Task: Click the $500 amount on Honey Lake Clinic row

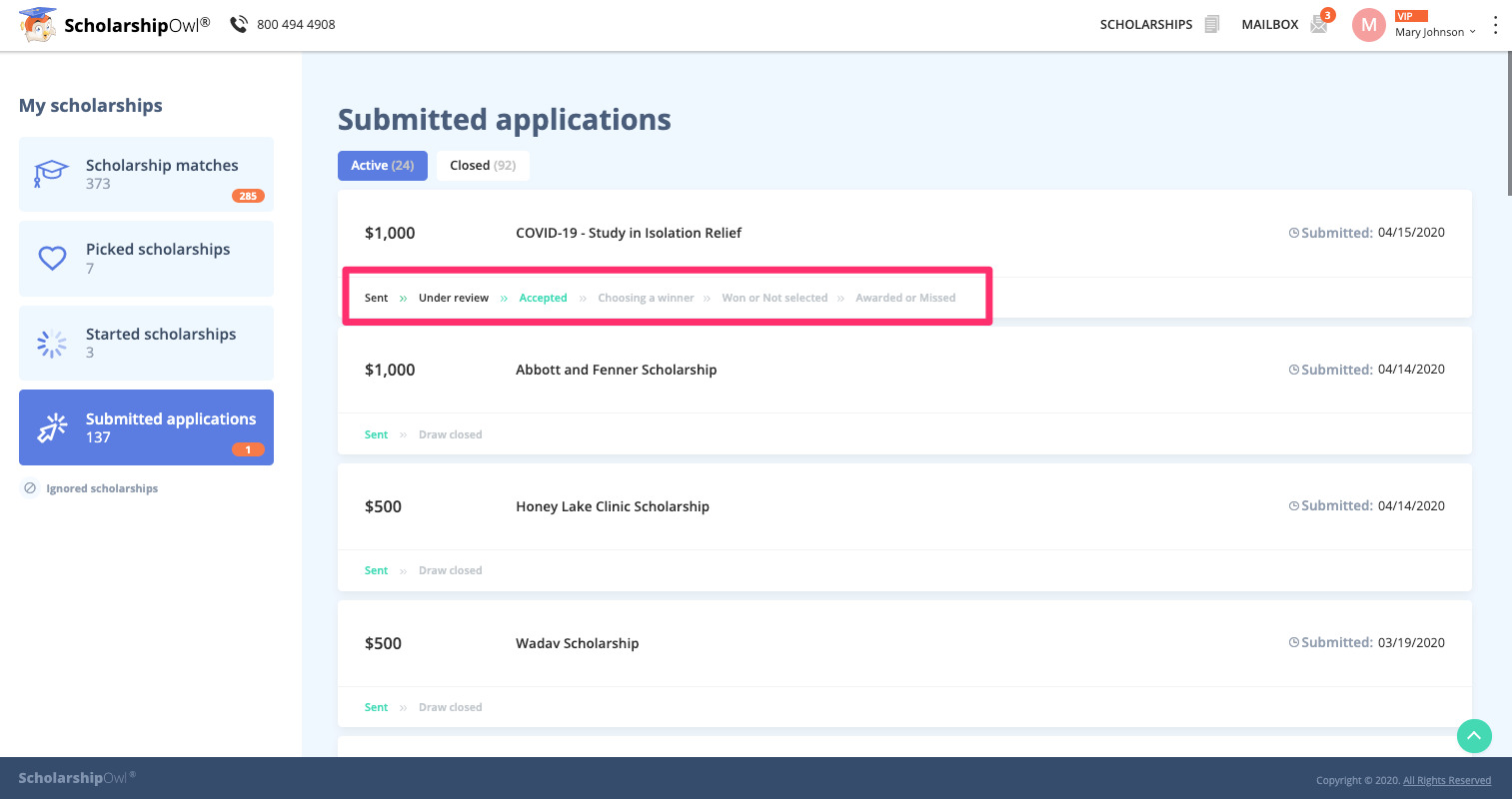Action: click(383, 506)
